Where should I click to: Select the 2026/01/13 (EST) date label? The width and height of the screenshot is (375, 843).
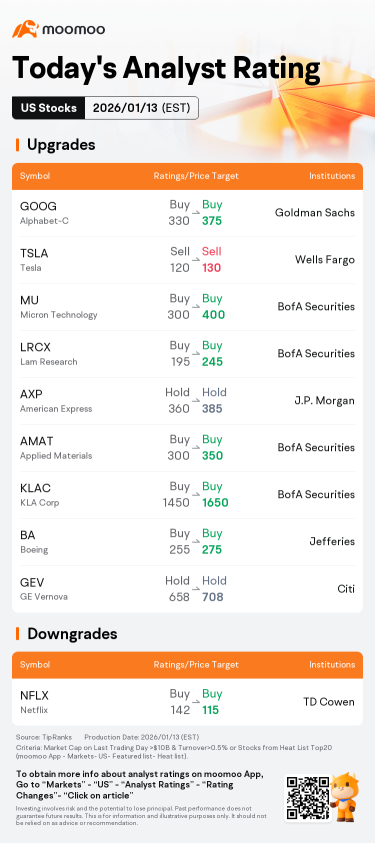[142, 108]
